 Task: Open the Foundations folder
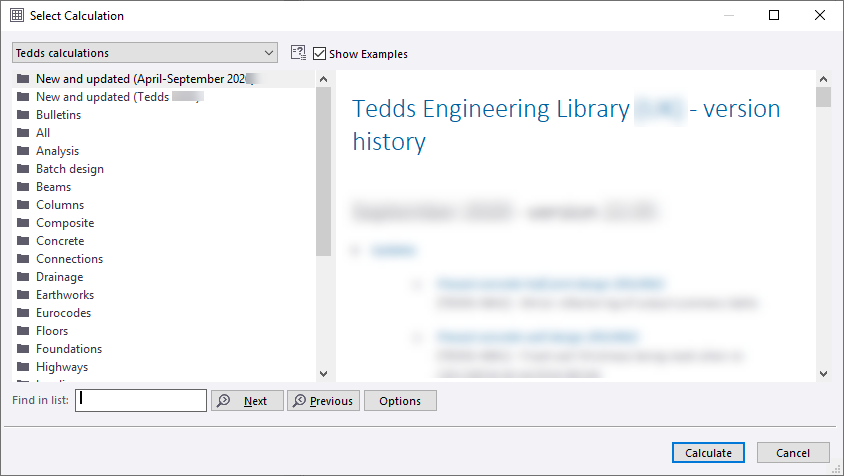point(68,349)
